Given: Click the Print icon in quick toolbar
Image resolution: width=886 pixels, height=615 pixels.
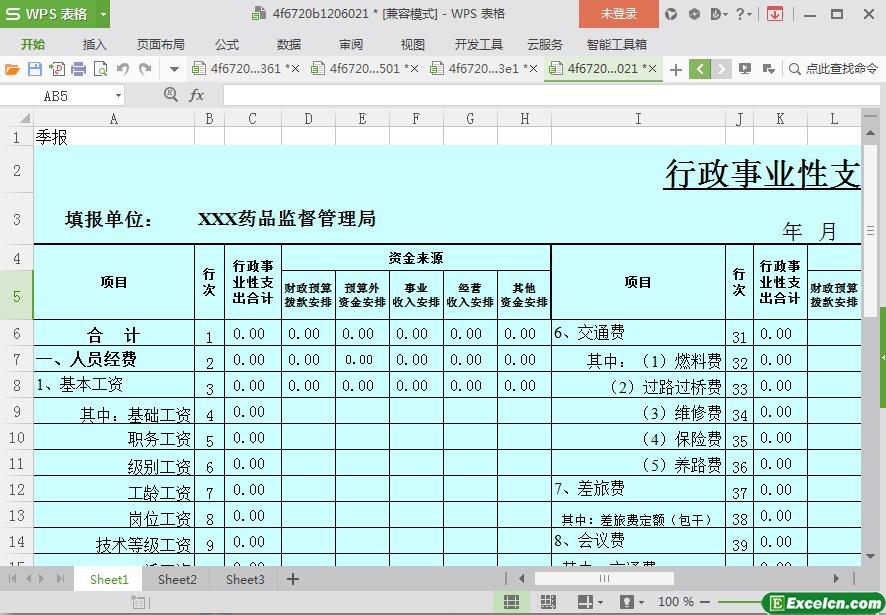Looking at the screenshot, I should [x=78, y=69].
